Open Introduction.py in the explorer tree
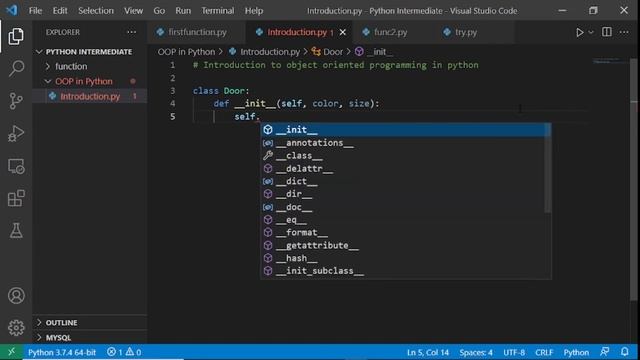This screenshot has height=360, width=640. pyautogui.click(x=90, y=96)
